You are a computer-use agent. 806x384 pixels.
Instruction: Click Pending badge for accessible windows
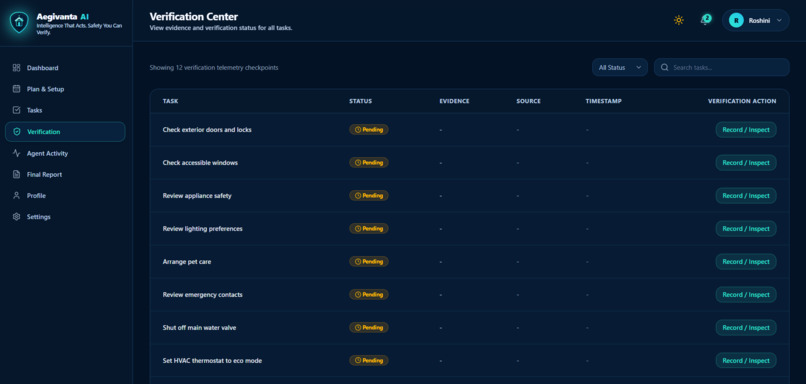[x=369, y=162]
